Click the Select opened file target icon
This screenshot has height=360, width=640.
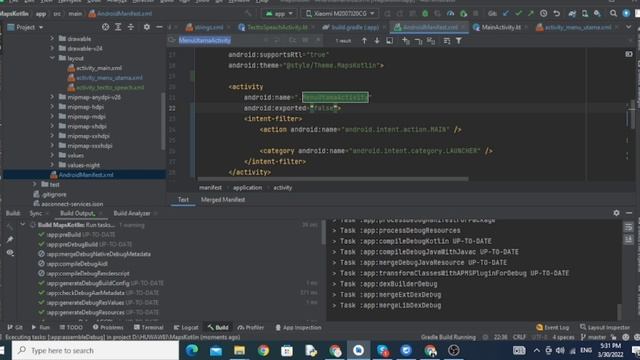pyautogui.click(x=105, y=27)
